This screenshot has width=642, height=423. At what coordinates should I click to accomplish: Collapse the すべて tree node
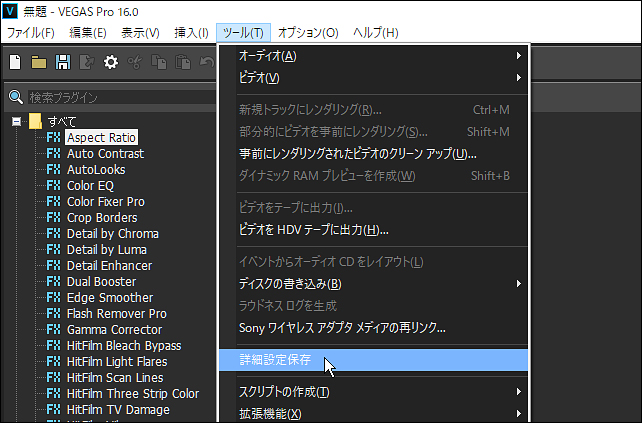(16, 121)
